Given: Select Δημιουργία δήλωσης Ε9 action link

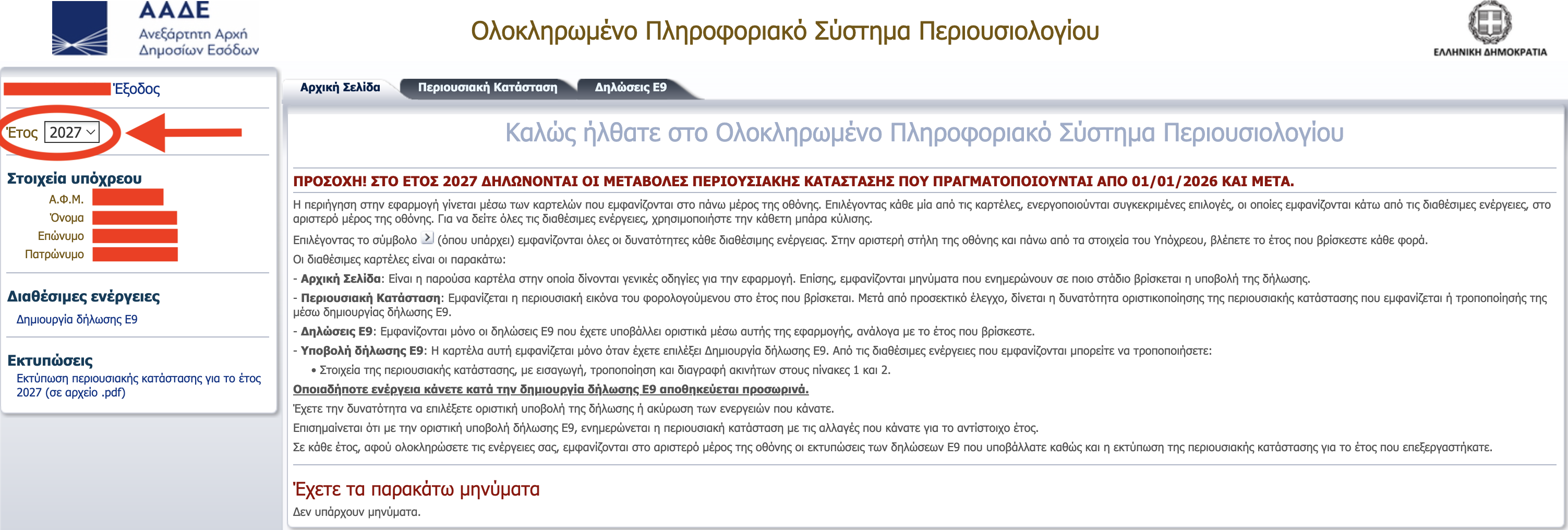Looking at the screenshot, I should click(x=77, y=319).
